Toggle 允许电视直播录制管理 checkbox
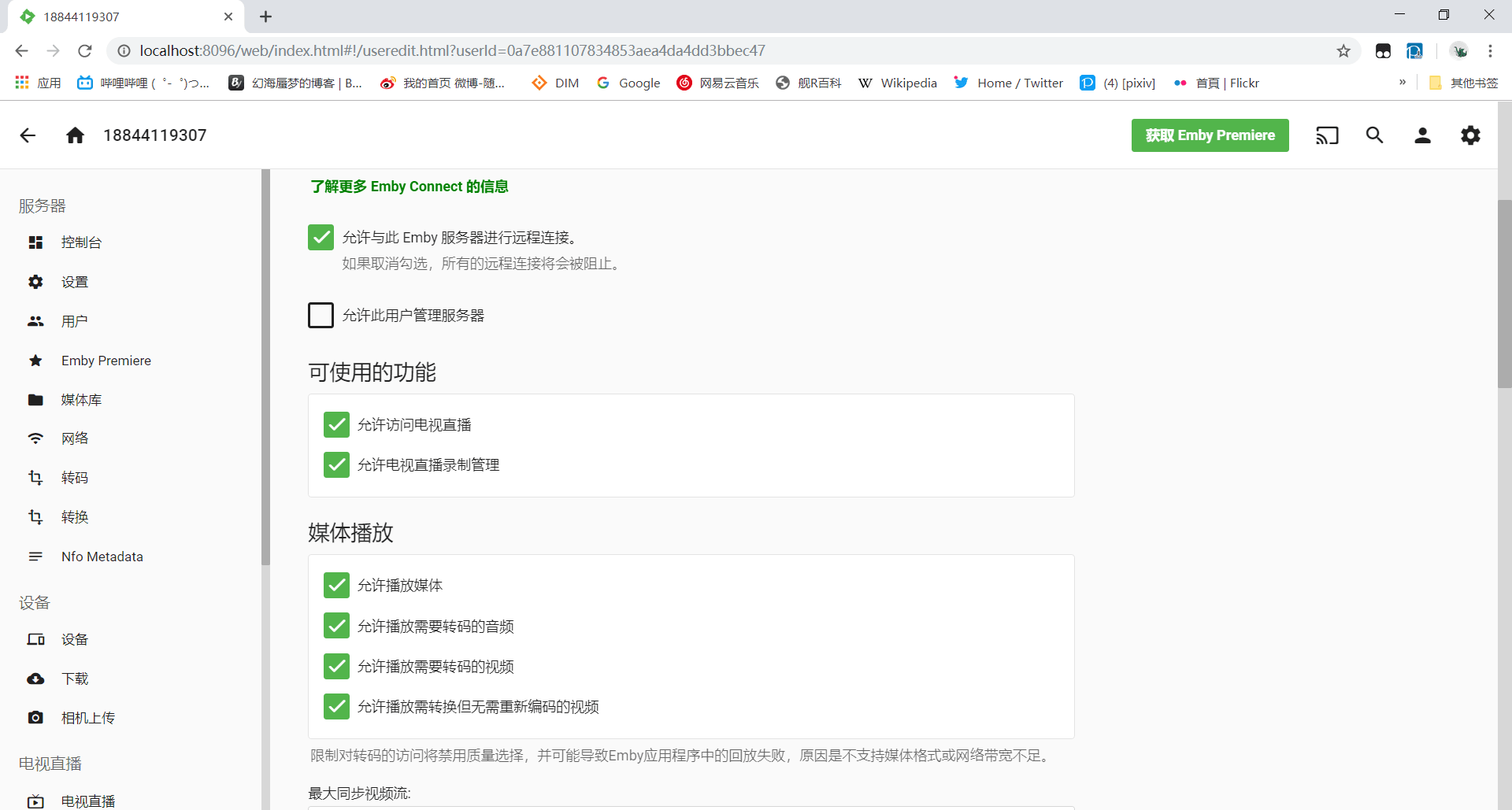The height and width of the screenshot is (810, 1512). 336,464
